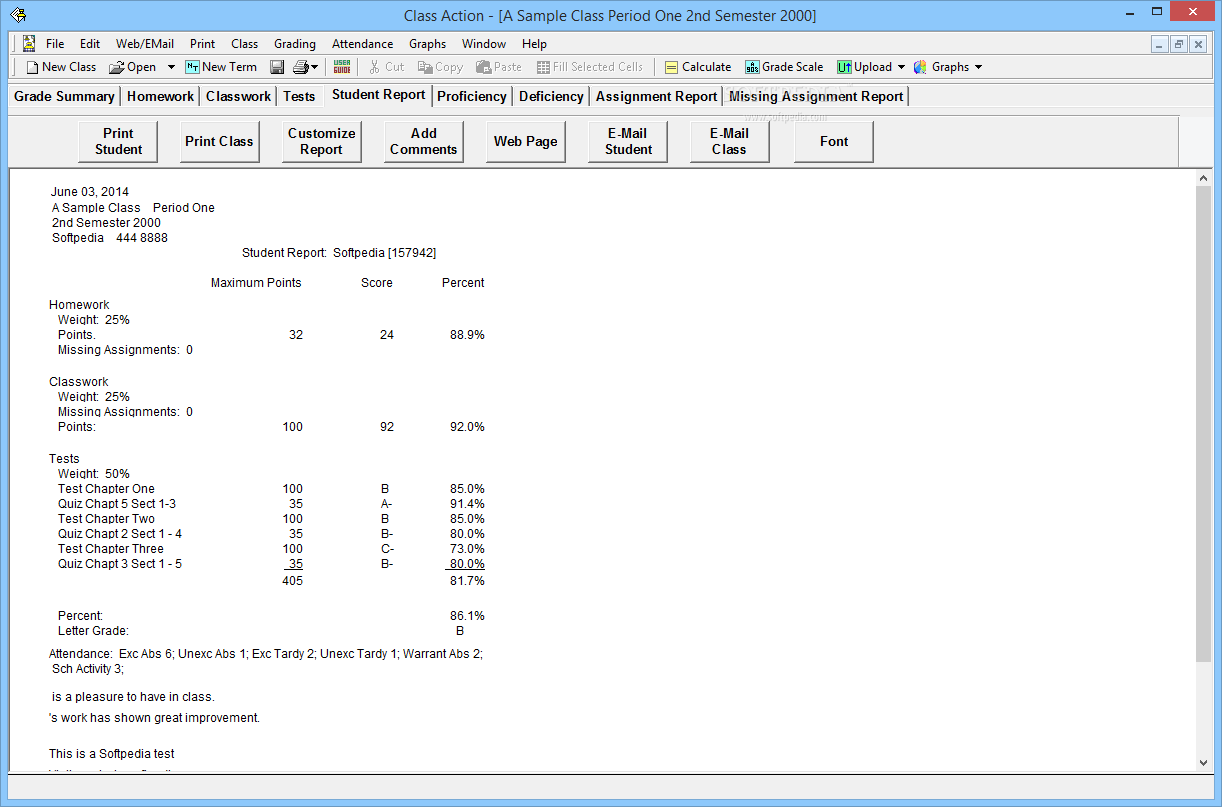The height and width of the screenshot is (807, 1222).
Task: Expand the Open dropdown arrow
Action: click(171, 67)
